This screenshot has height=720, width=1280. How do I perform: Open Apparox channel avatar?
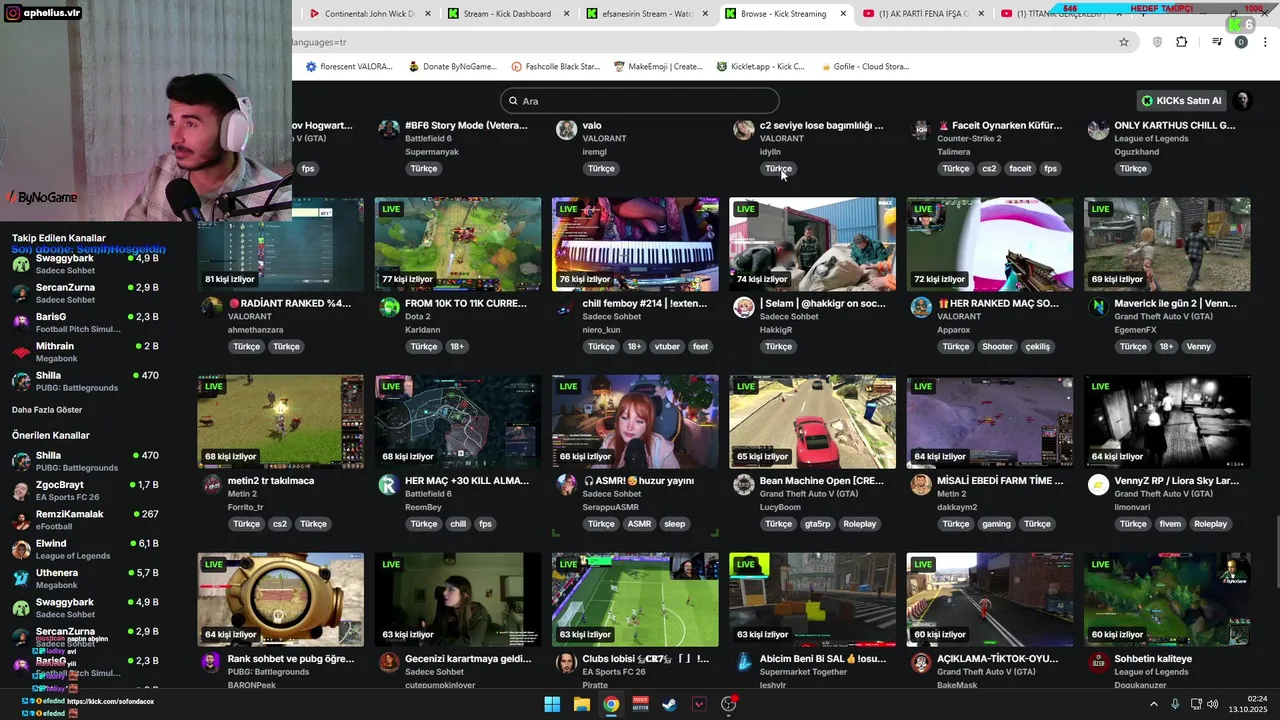921,307
